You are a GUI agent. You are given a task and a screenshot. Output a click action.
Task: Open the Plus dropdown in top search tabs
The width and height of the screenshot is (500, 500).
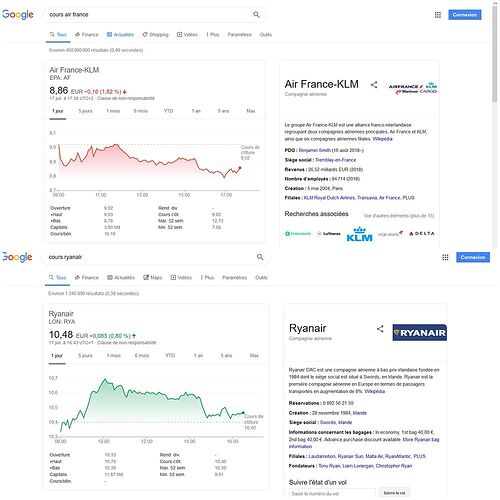tap(213, 34)
